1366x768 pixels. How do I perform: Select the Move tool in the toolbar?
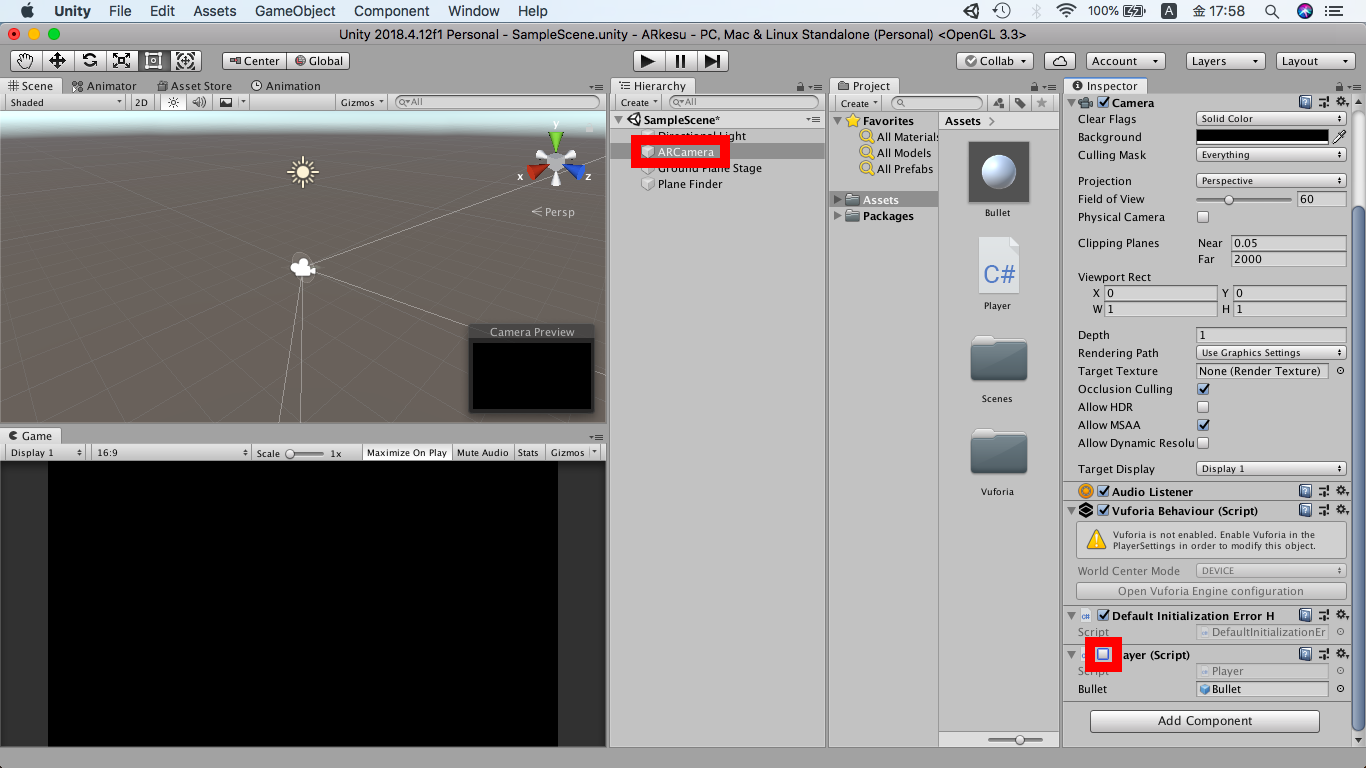pos(57,61)
